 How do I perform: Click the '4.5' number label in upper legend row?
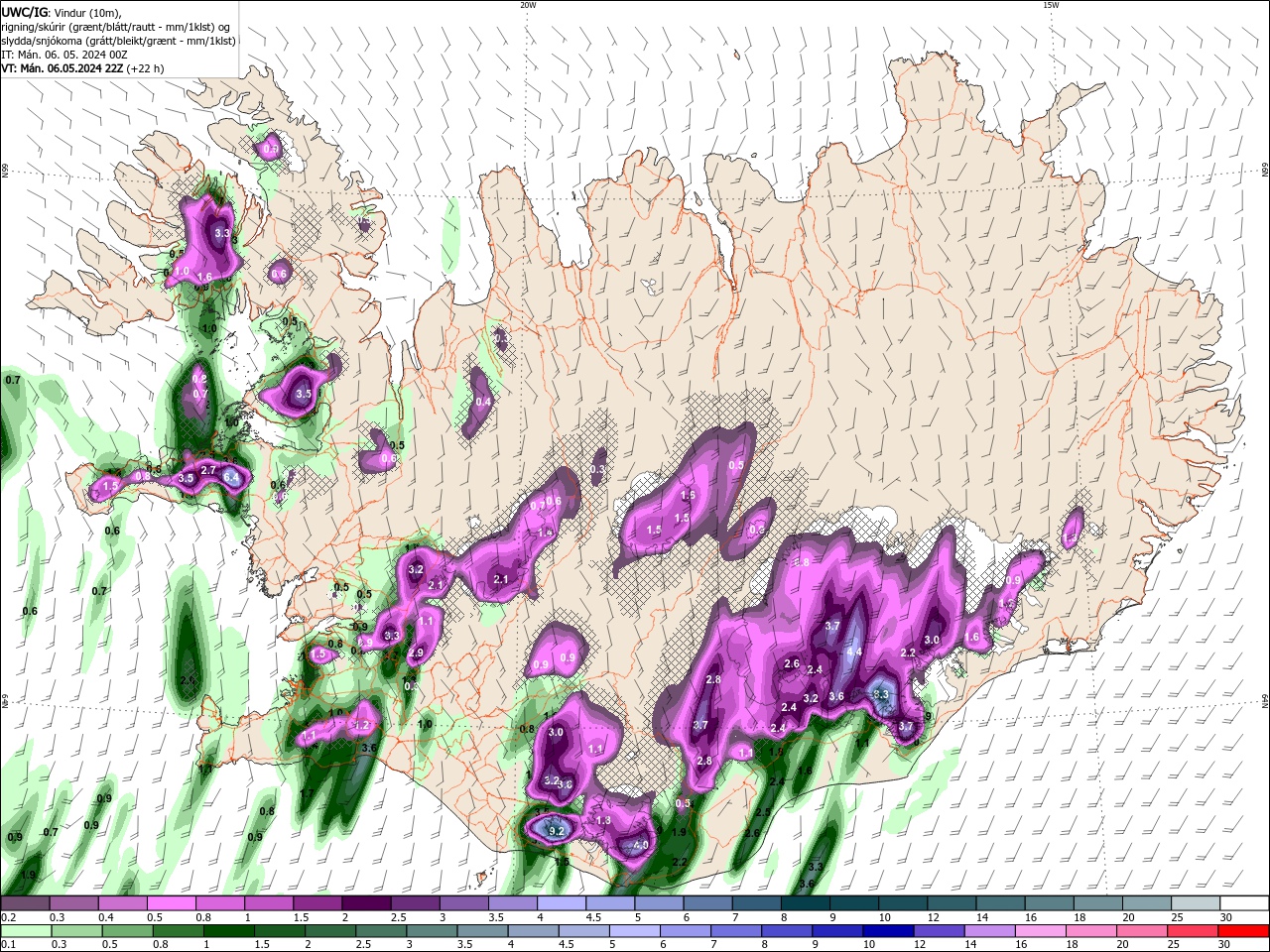[x=593, y=917]
